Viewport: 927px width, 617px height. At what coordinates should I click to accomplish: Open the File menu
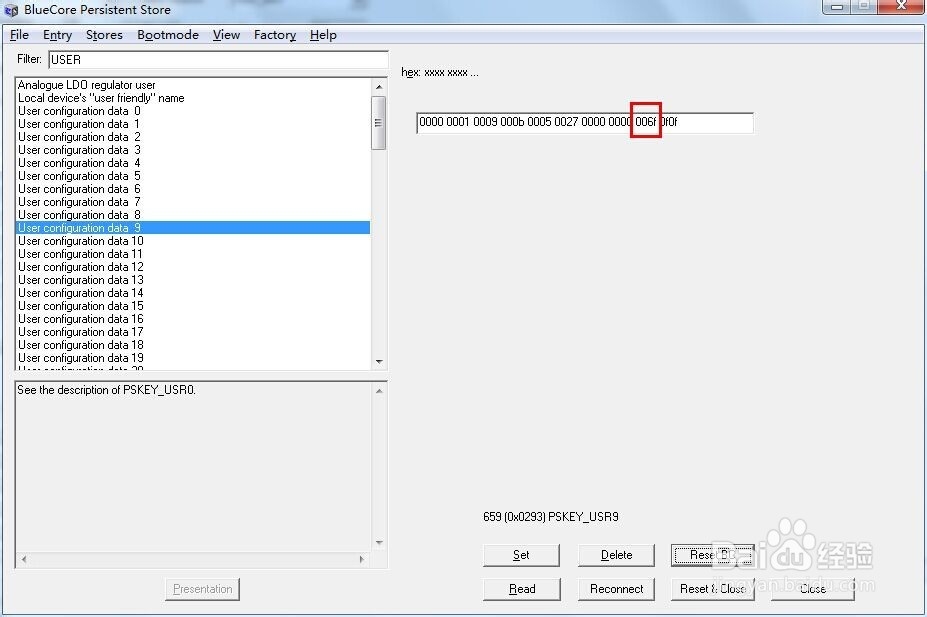19,35
